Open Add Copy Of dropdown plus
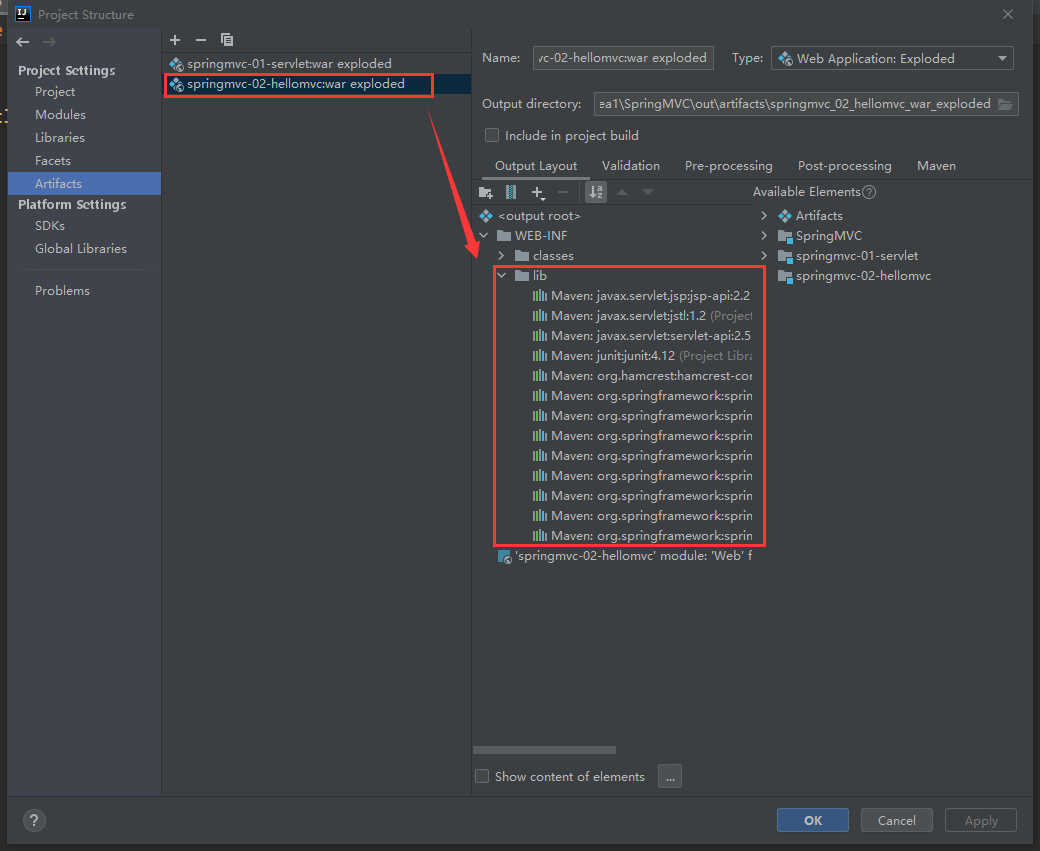This screenshot has width=1040, height=851. pos(538,192)
